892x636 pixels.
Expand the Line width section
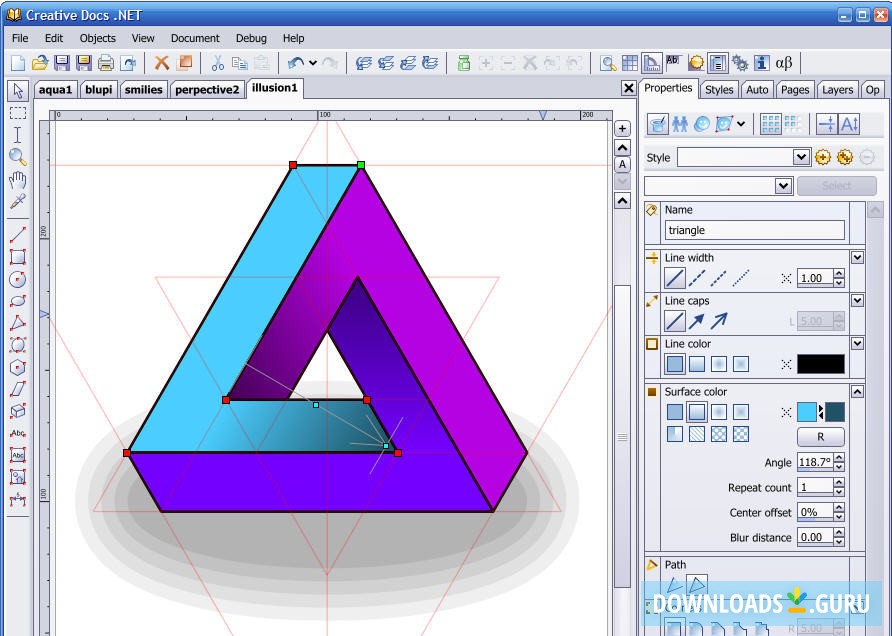click(x=857, y=257)
